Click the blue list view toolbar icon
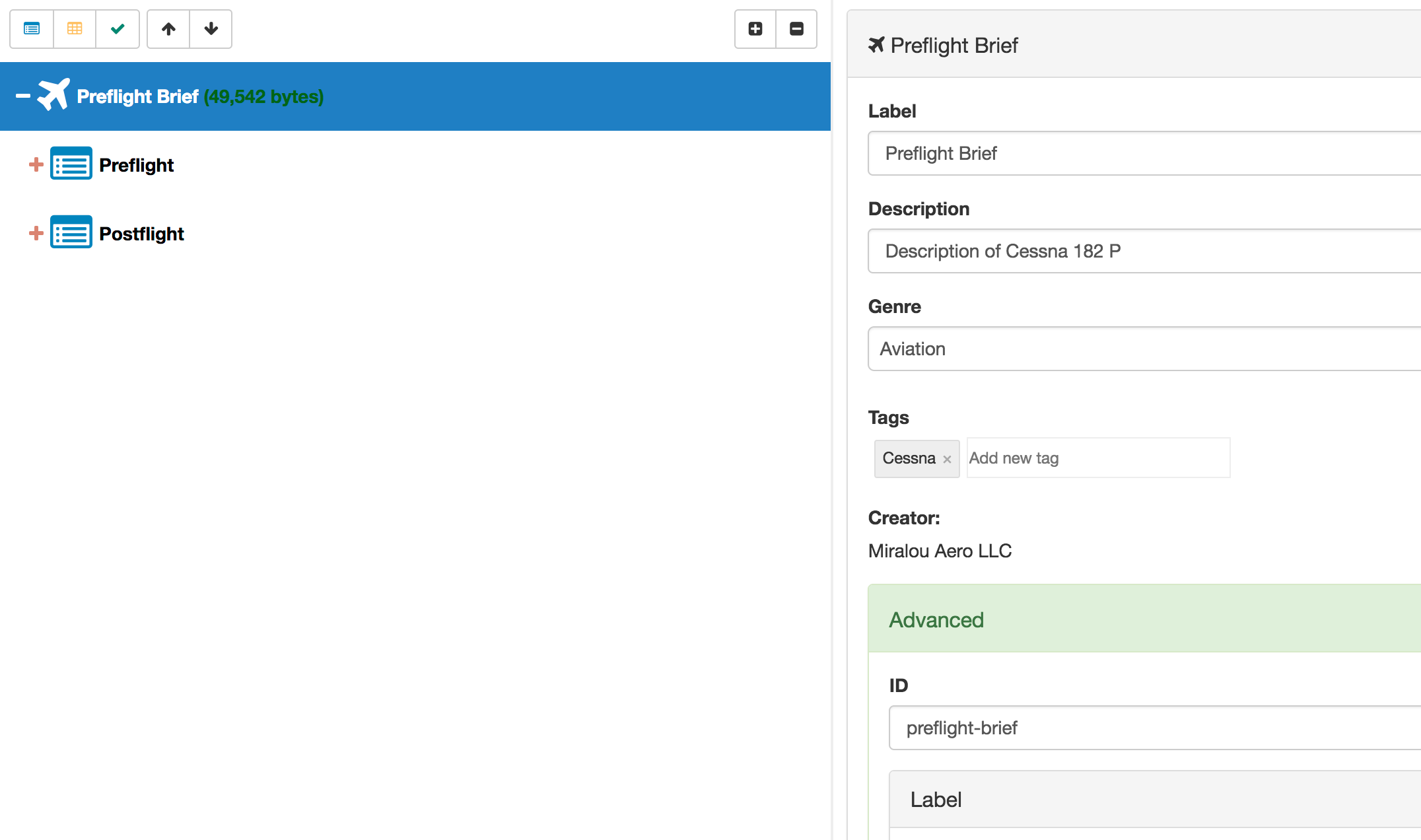This screenshot has height=840, width=1421. [32, 29]
